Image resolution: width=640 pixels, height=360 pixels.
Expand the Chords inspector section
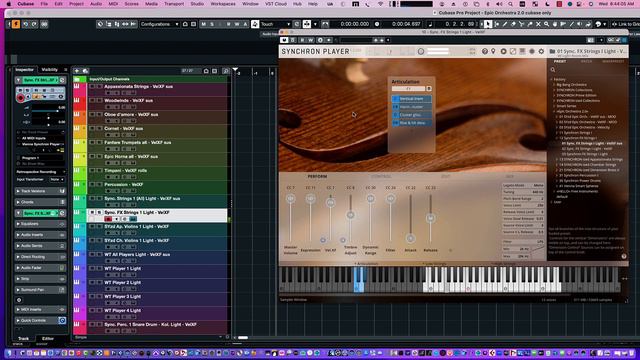(x=40, y=202)
